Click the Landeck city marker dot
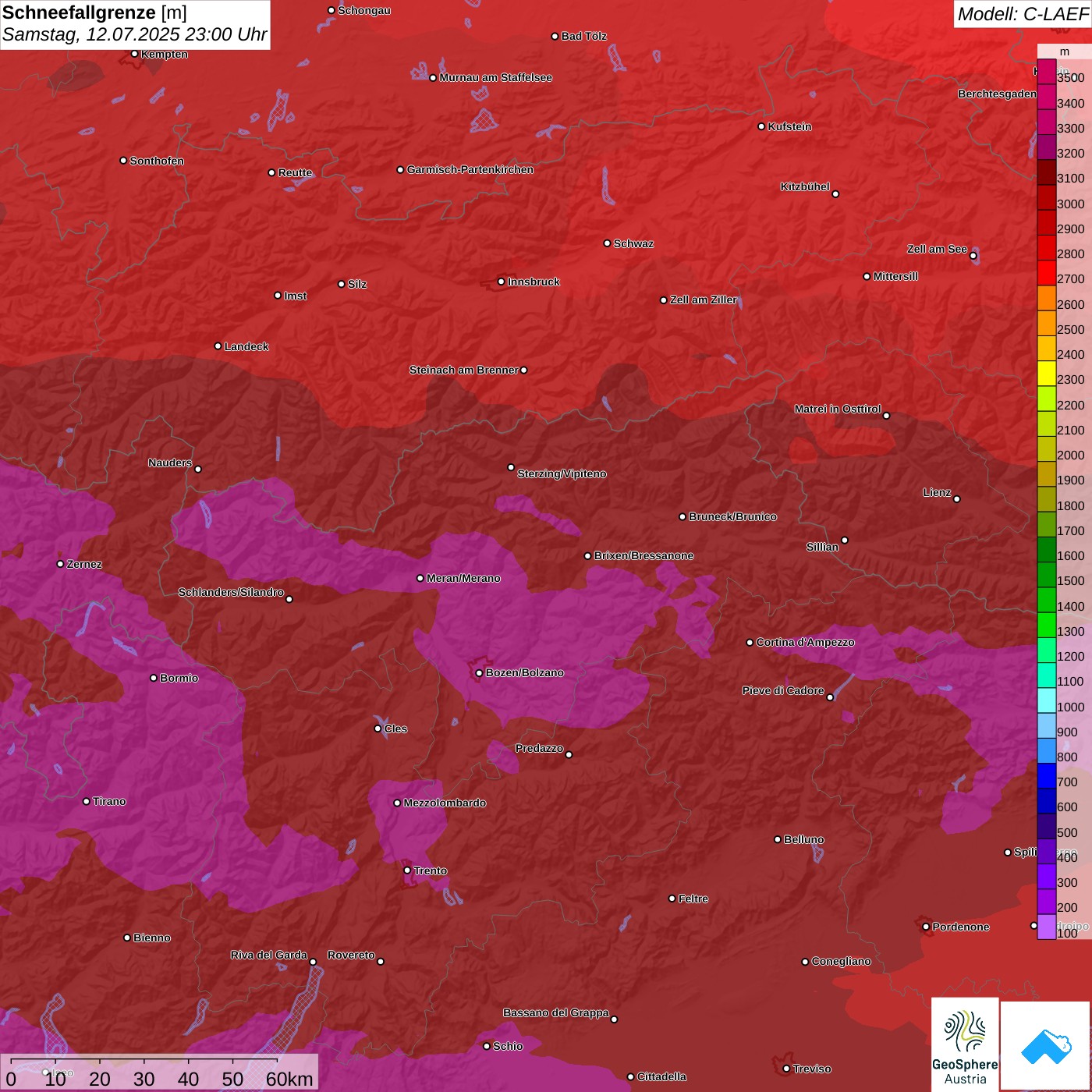This screenshot has height=1092, width=1092. 218,346
